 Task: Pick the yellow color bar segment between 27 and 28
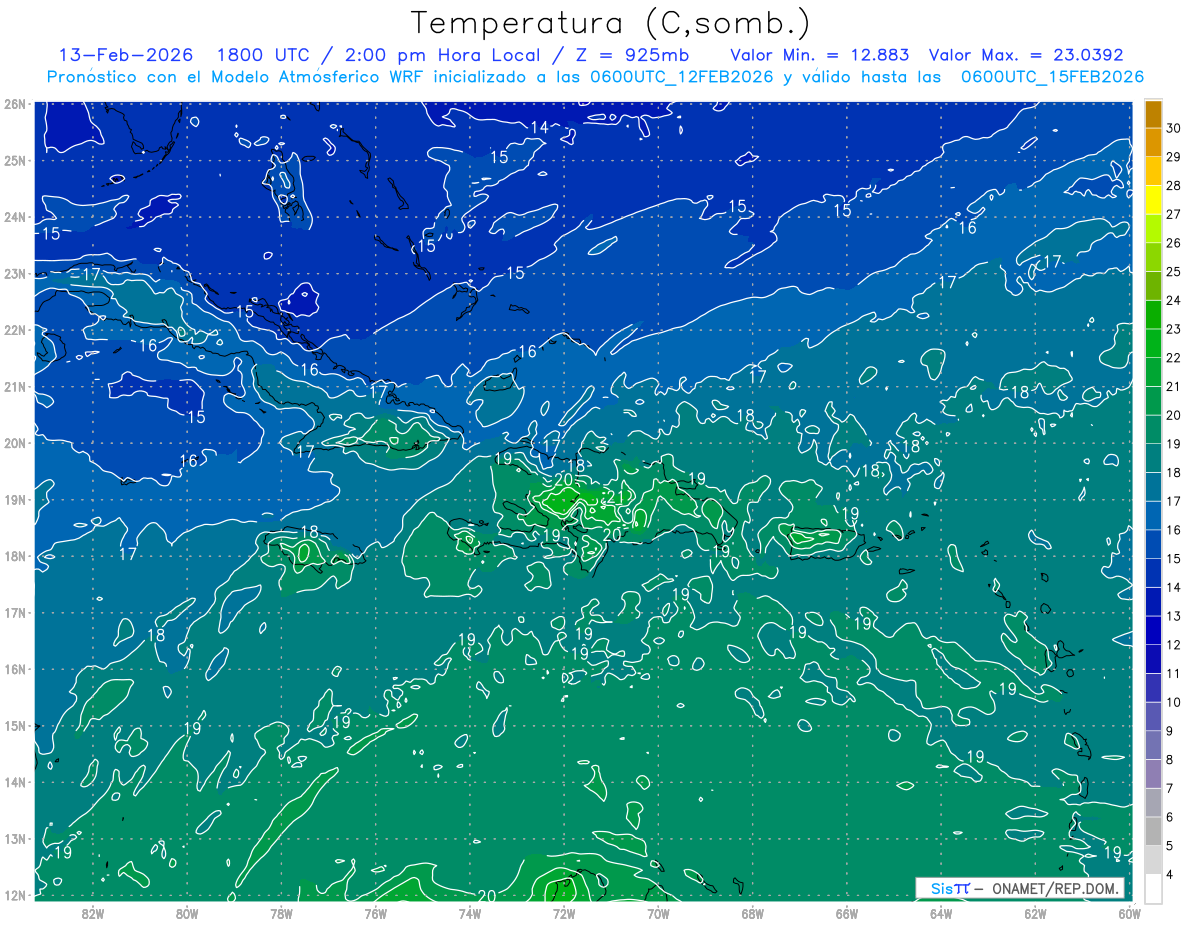(1153, 200)
